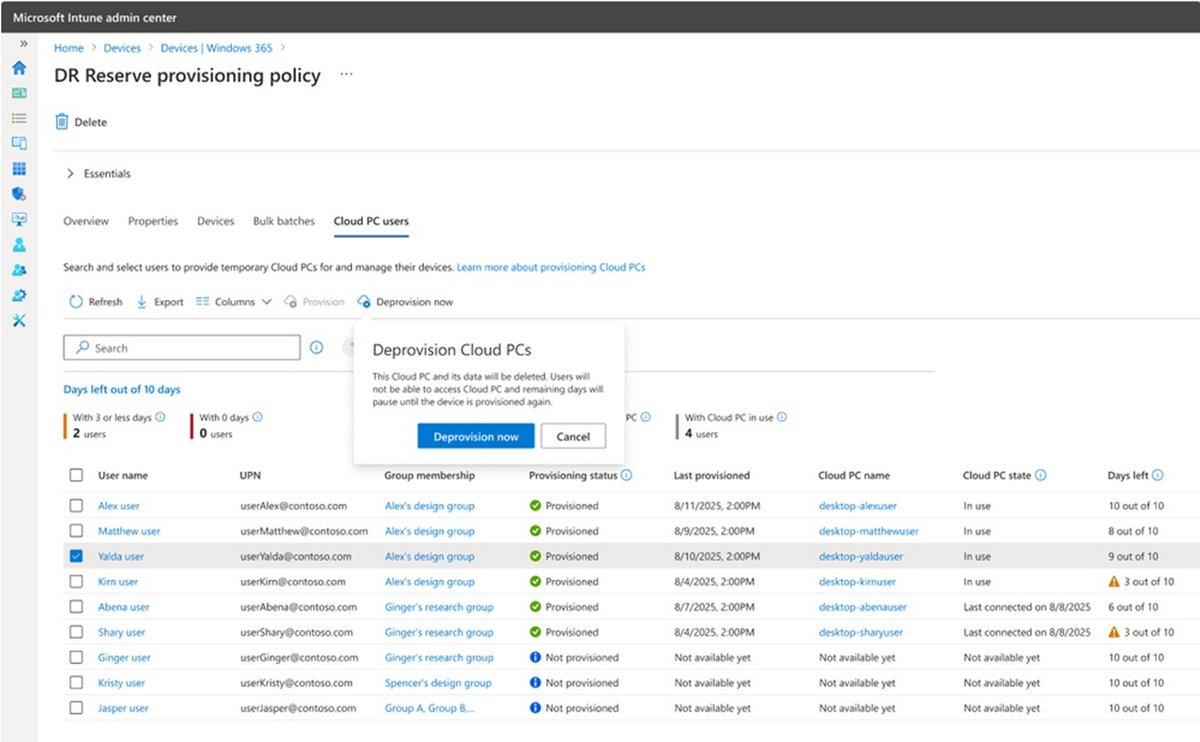Image resolution: width=1200 pixels, height=742 pixels.
Task: Switch to the Bulk batches tab
Action: (x=283, y=221)
